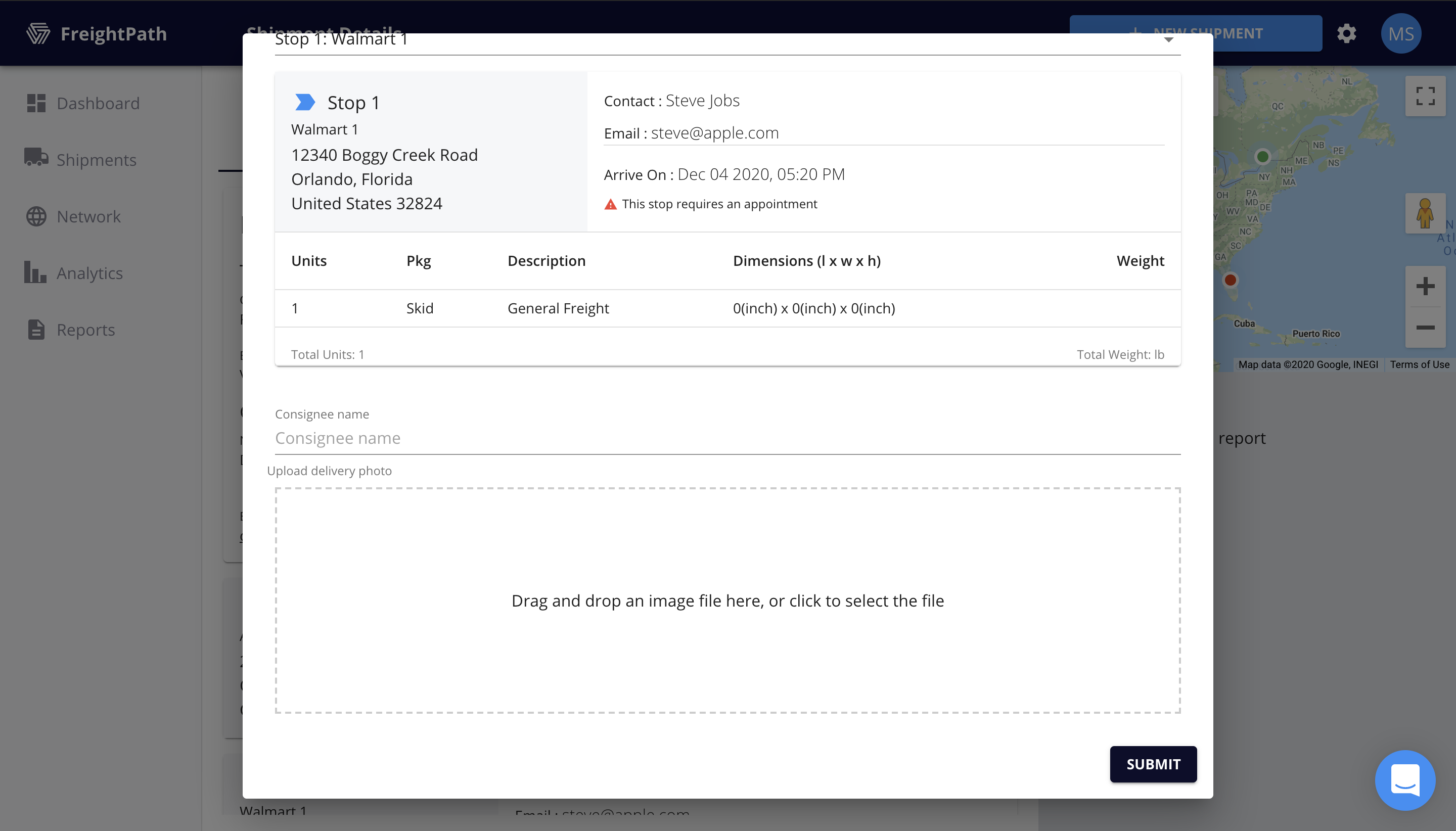Click the green origin map marker
Viewport: 1456px width, 831px height.
1262,156
